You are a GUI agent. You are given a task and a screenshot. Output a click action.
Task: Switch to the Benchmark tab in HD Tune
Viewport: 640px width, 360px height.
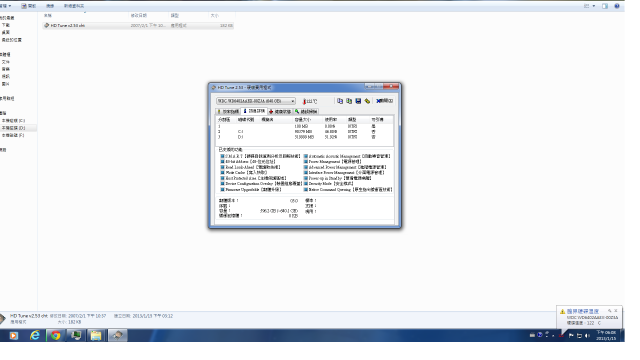click(x=228, y=111)
